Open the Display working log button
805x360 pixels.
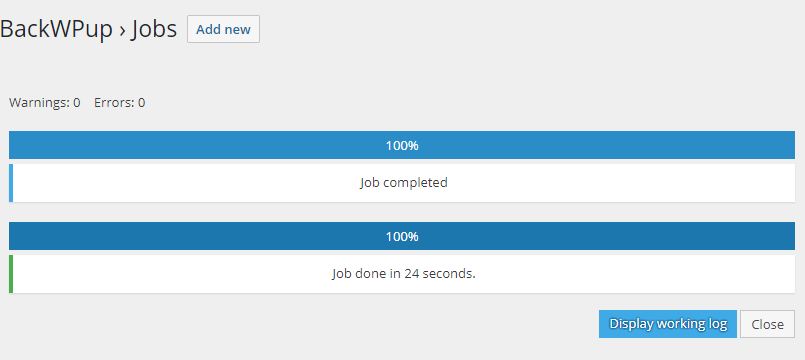click(668, 324)
